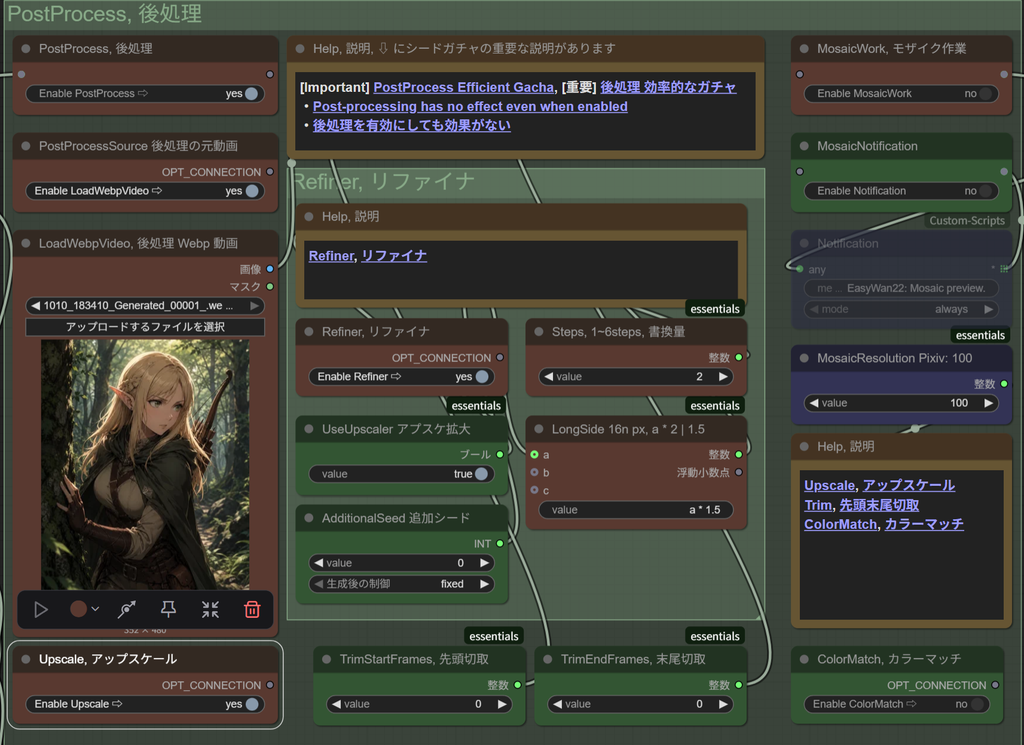Viewport: 1024px width, 745px height.
Task: Click the elf image preview thumbnail
Action: 145,464
